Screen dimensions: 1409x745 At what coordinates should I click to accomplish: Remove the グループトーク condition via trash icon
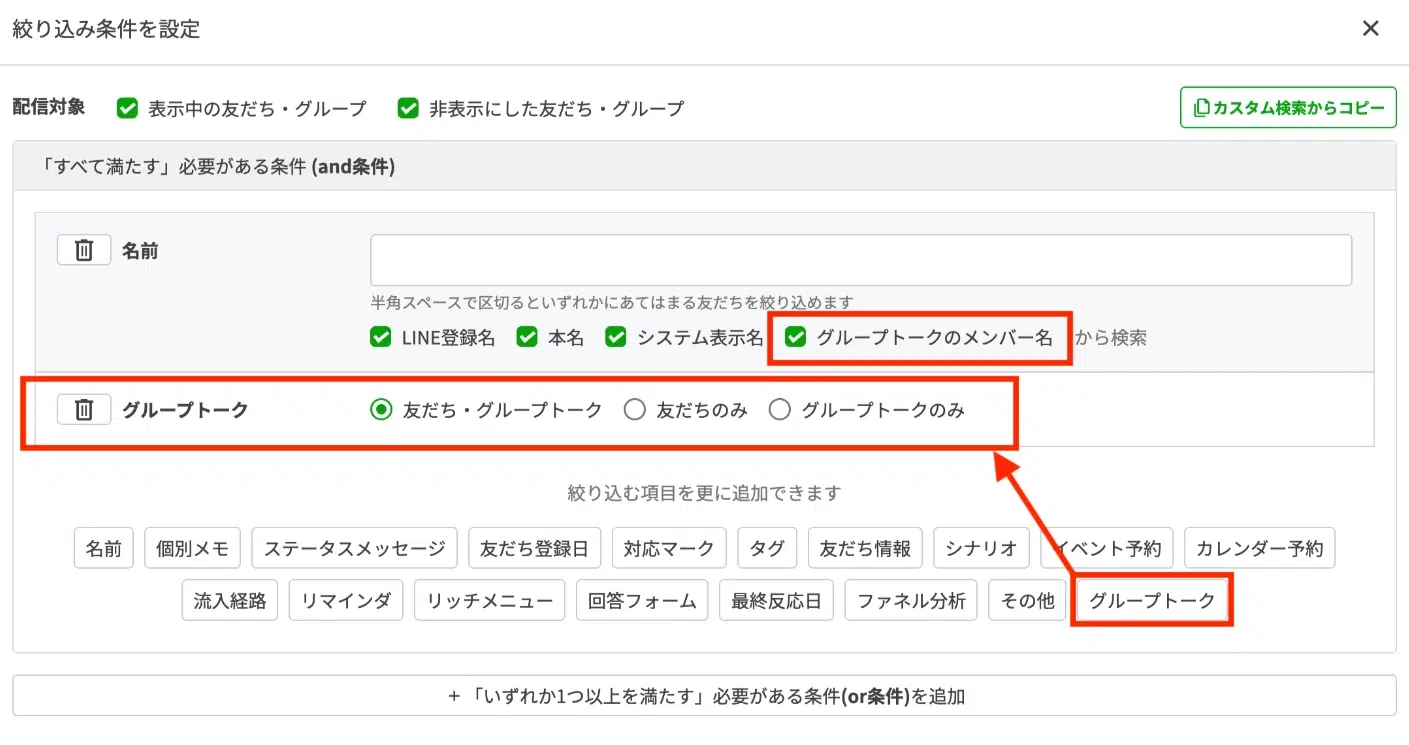[84, 409]
